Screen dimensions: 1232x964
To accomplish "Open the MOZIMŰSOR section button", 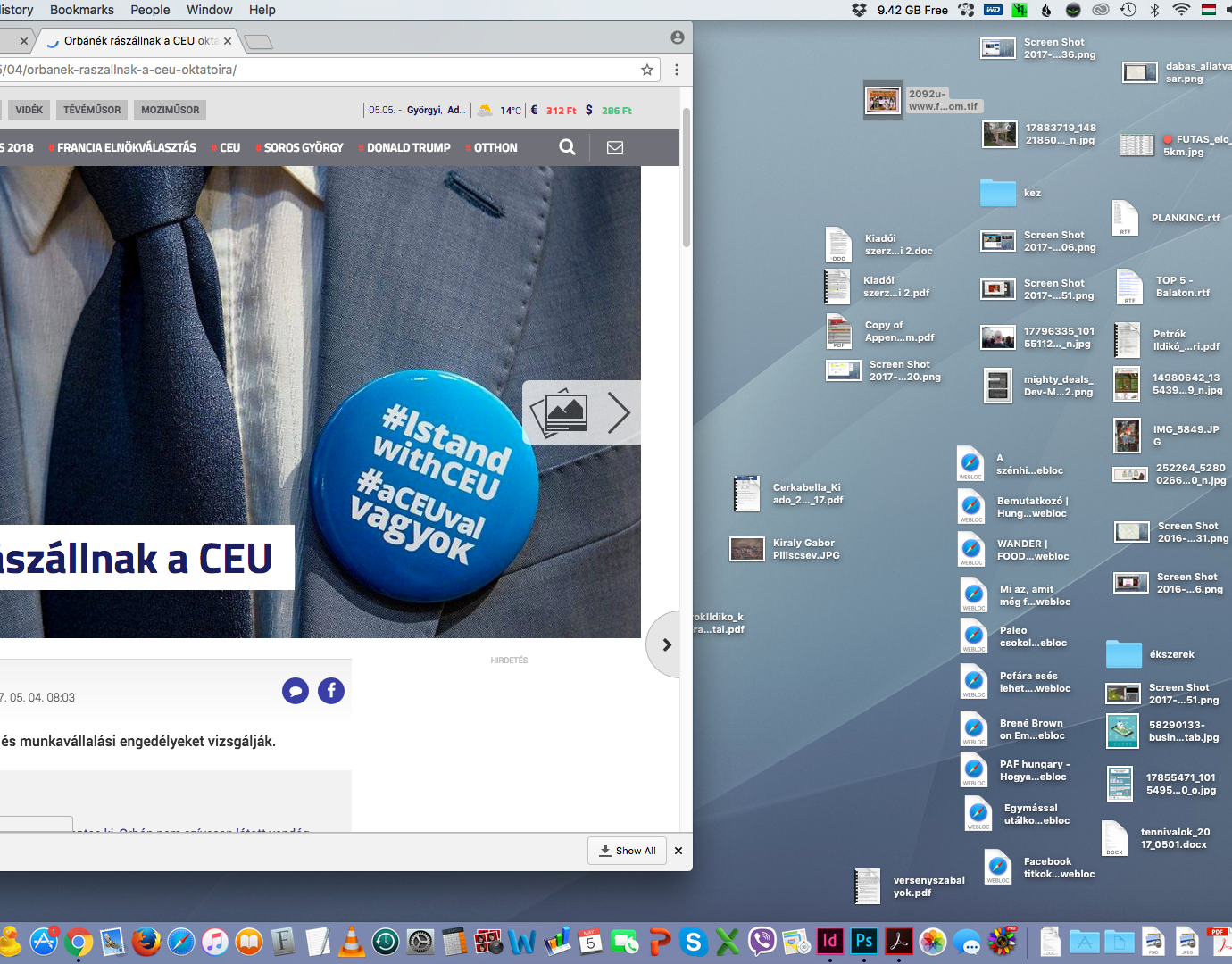I will click(x=170, y=110).
